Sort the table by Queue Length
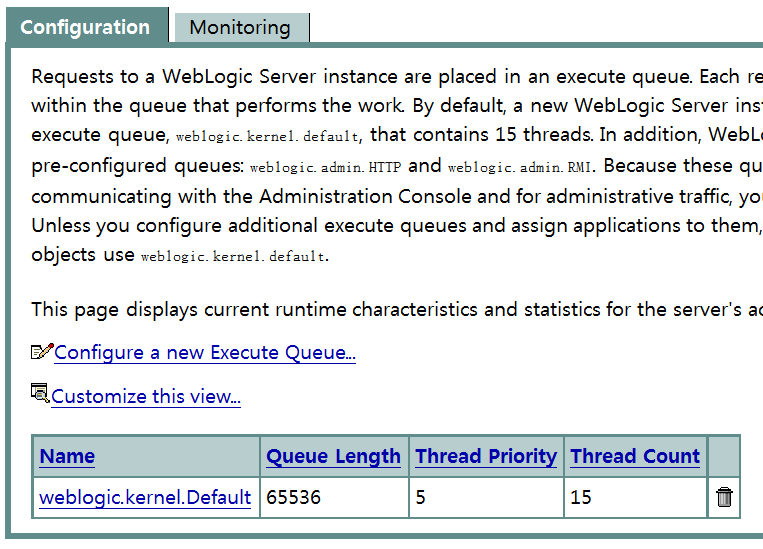This screenshot has height=549, width=763. click(x=333, y=456)
